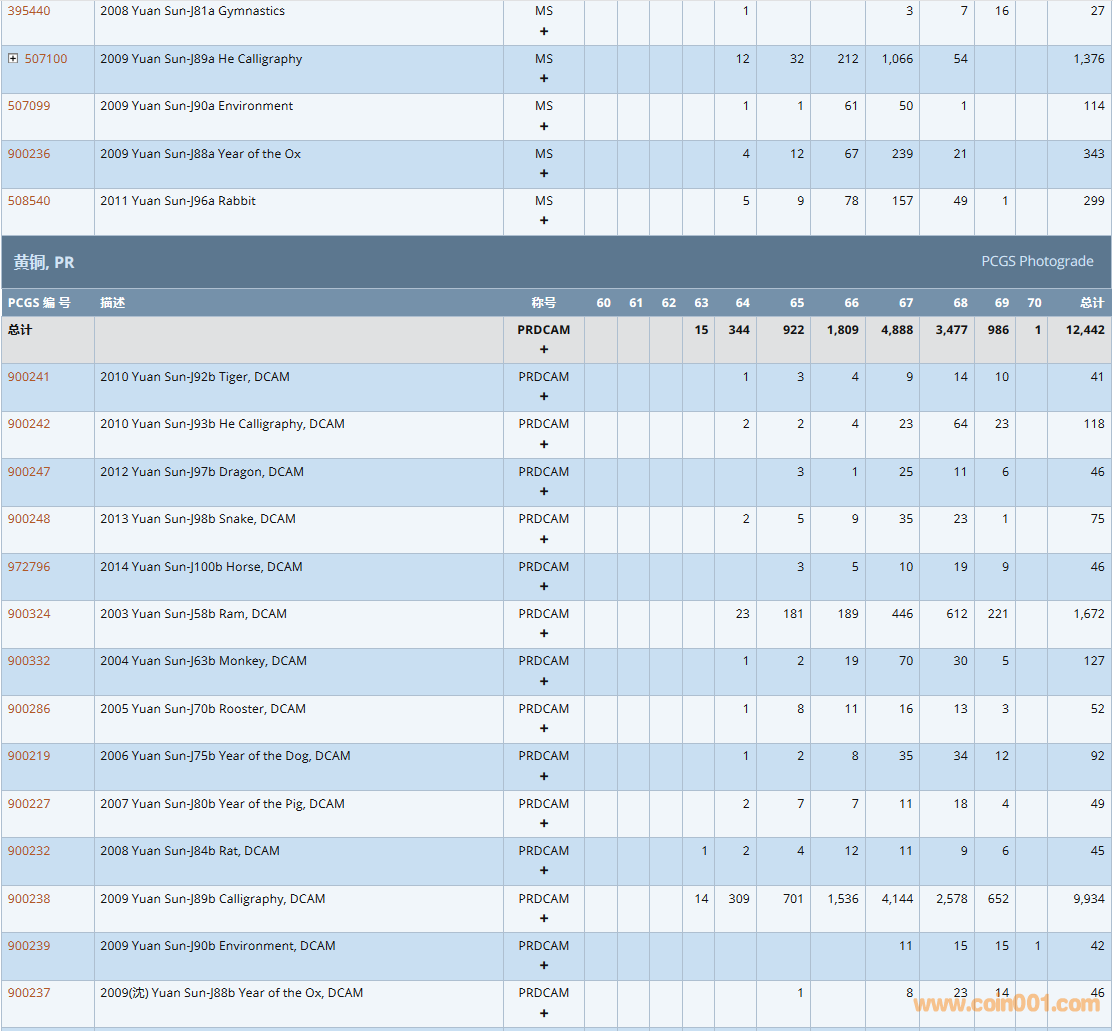The height and width of the screenshot is (1031, 1113).
Task: Click the PCGS 编号 column header
Action: [x=39, y=303]
